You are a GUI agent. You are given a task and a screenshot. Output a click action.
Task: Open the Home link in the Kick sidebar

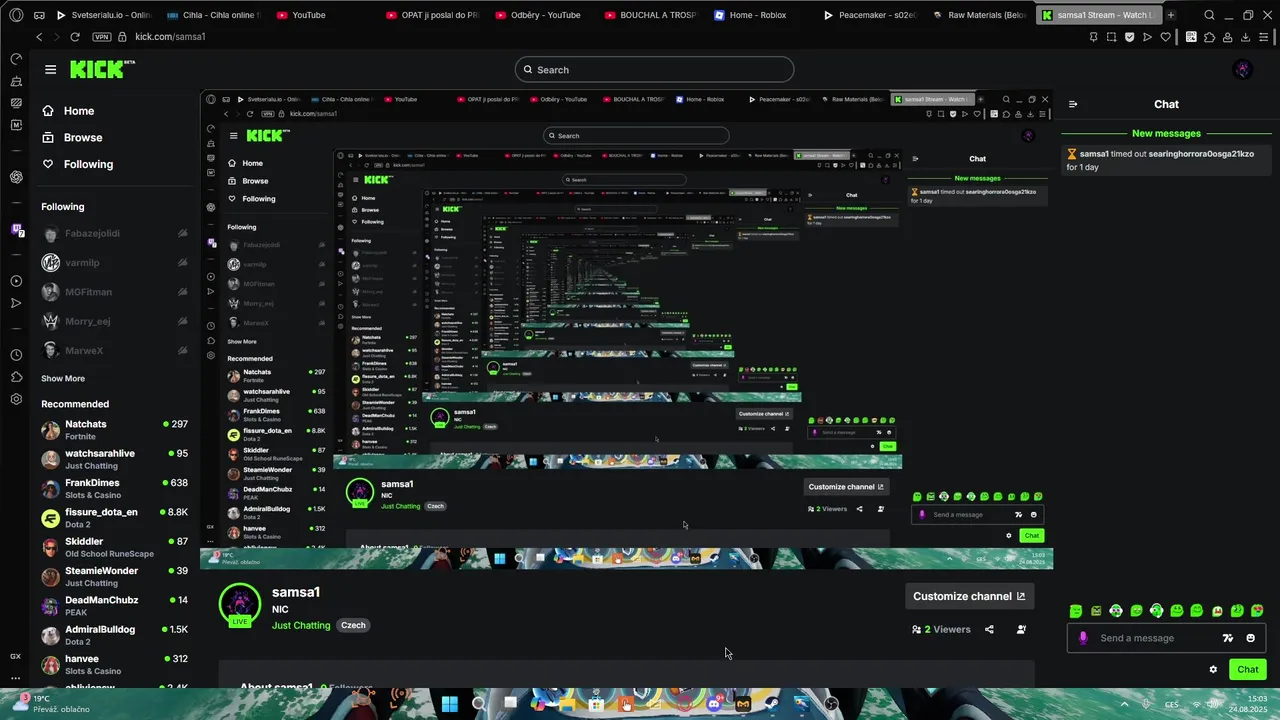79,111
